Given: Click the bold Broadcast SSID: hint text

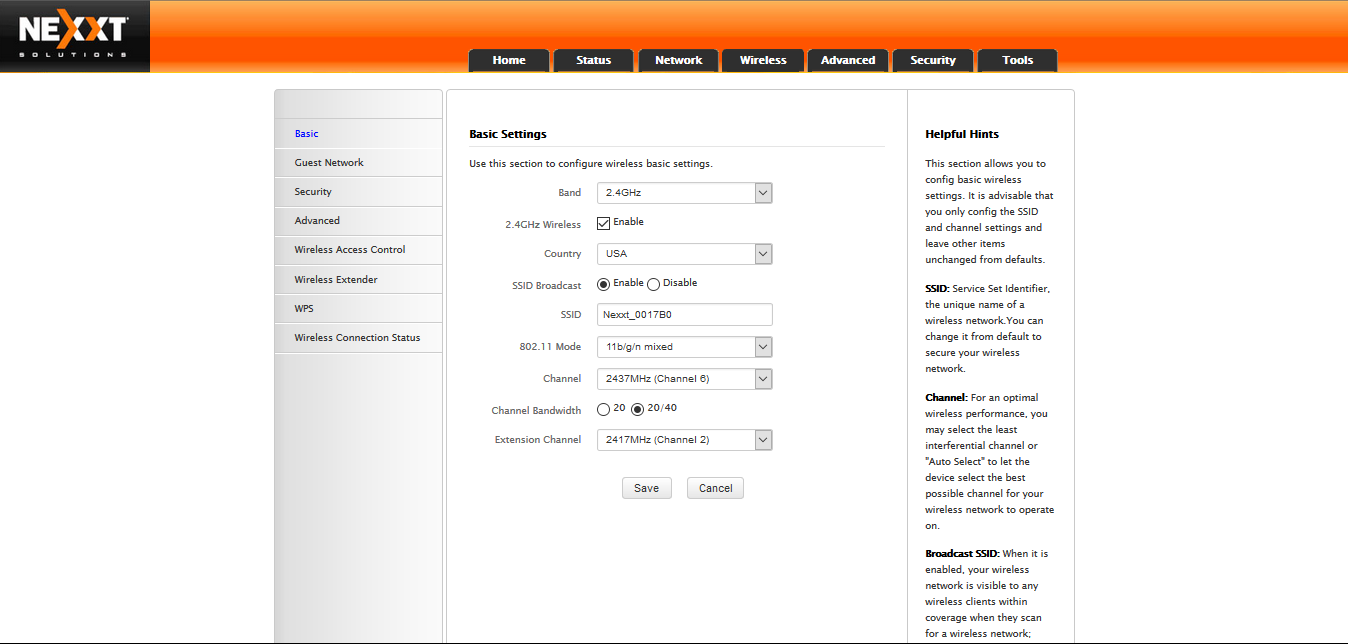Looking at the screenshot, I should tap(963, 554).
